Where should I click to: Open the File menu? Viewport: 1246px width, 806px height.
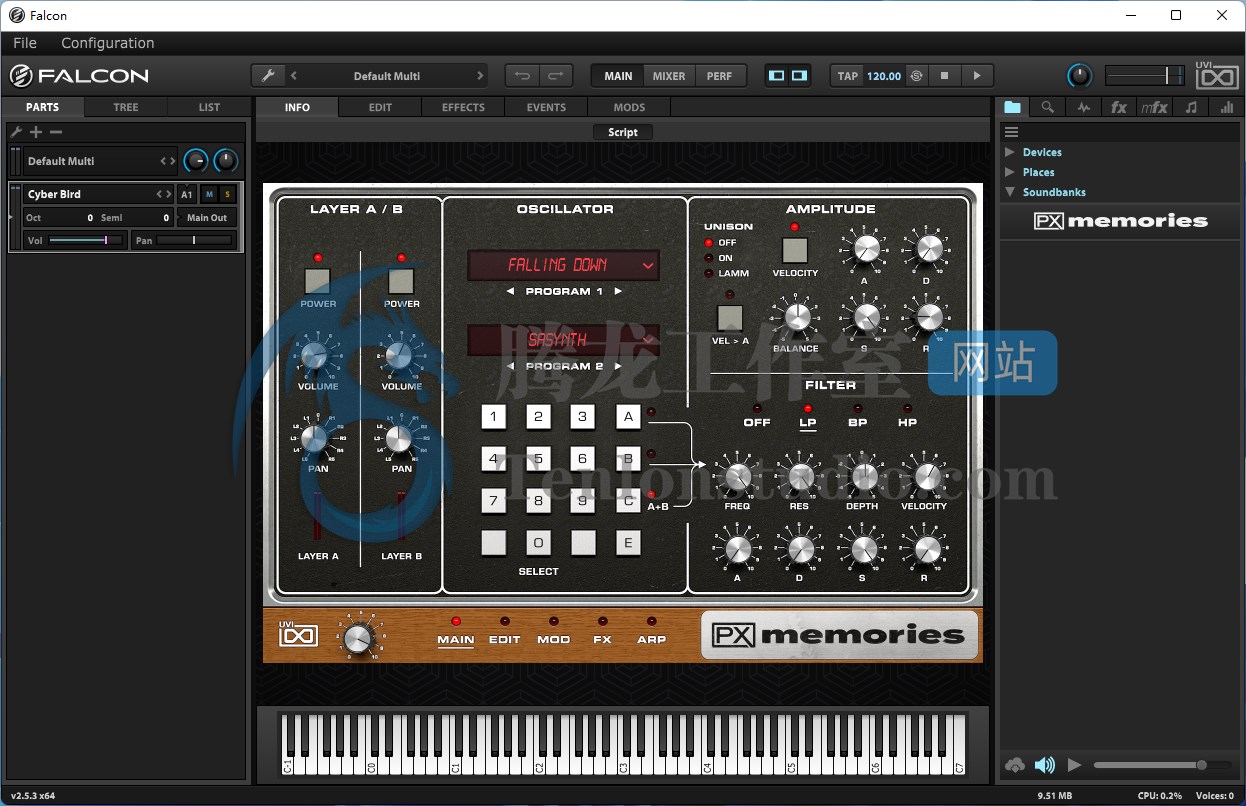25,43
